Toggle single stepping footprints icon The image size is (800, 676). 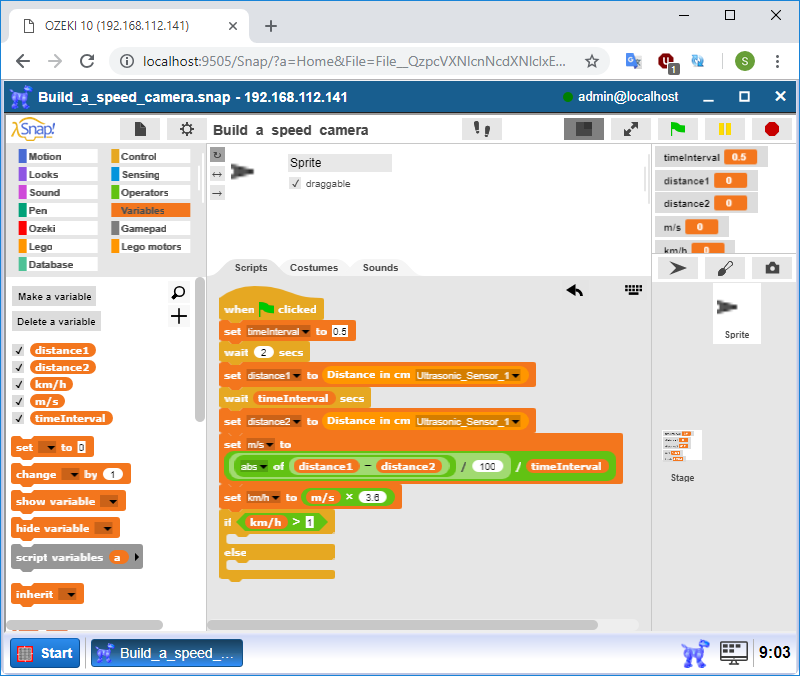482,129
